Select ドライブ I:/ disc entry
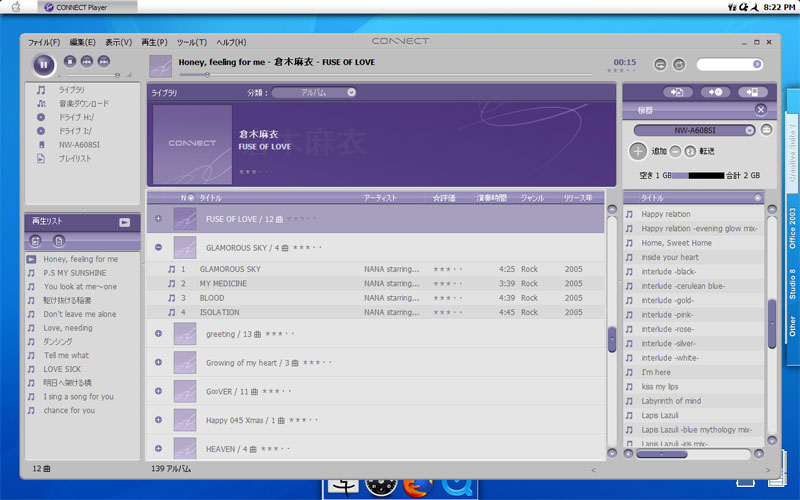The width and height of the screenshot is (800, 500). coord(74,131)
